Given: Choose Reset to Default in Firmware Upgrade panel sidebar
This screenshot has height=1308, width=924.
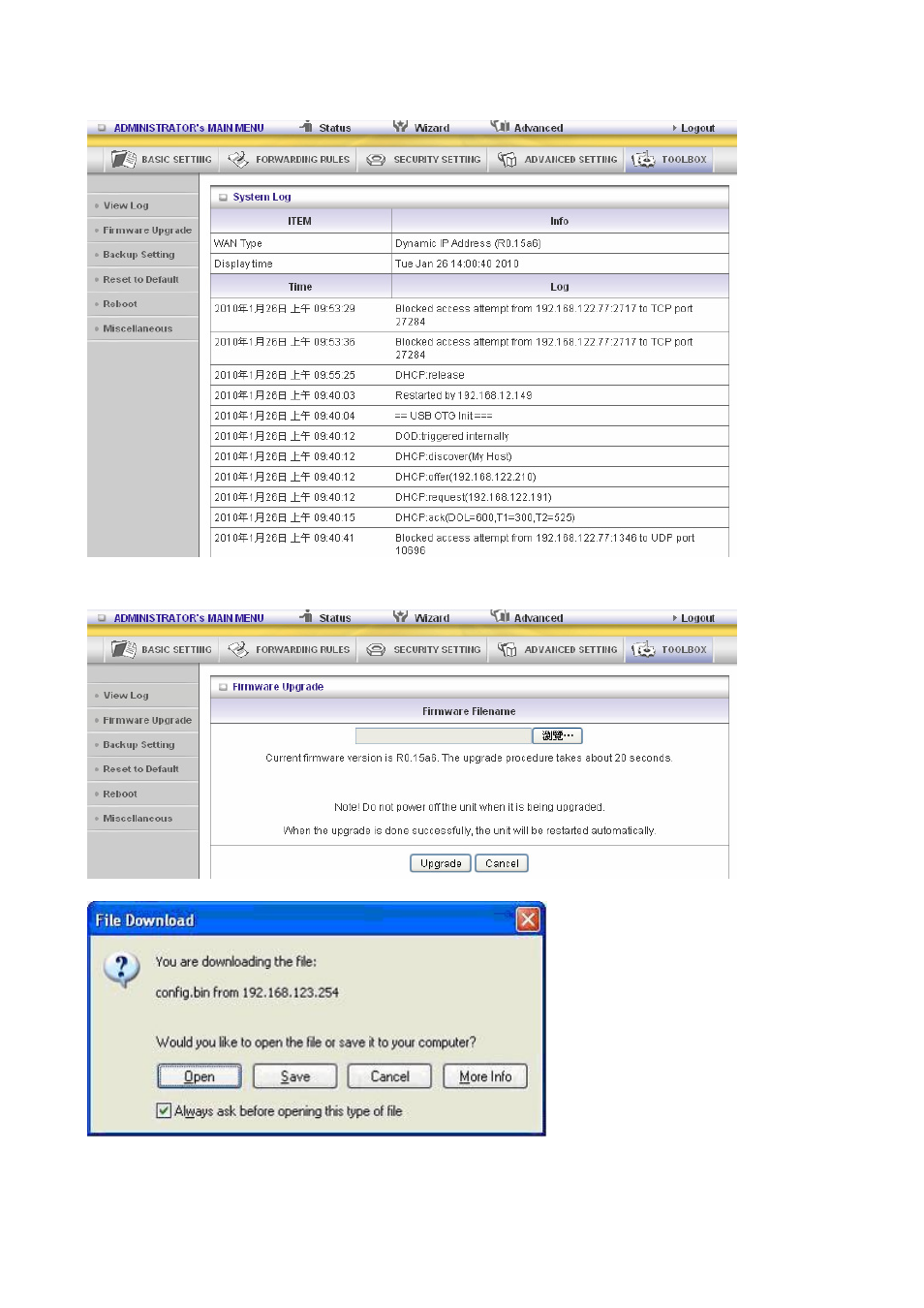Looking at the screenshot, I should tap(140, 769).
